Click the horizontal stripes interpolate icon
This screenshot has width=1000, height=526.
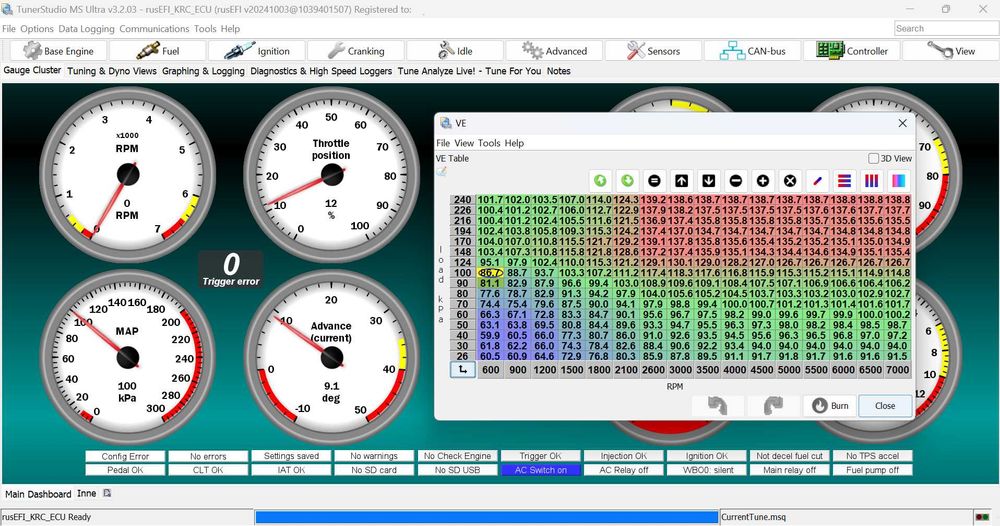844,181
